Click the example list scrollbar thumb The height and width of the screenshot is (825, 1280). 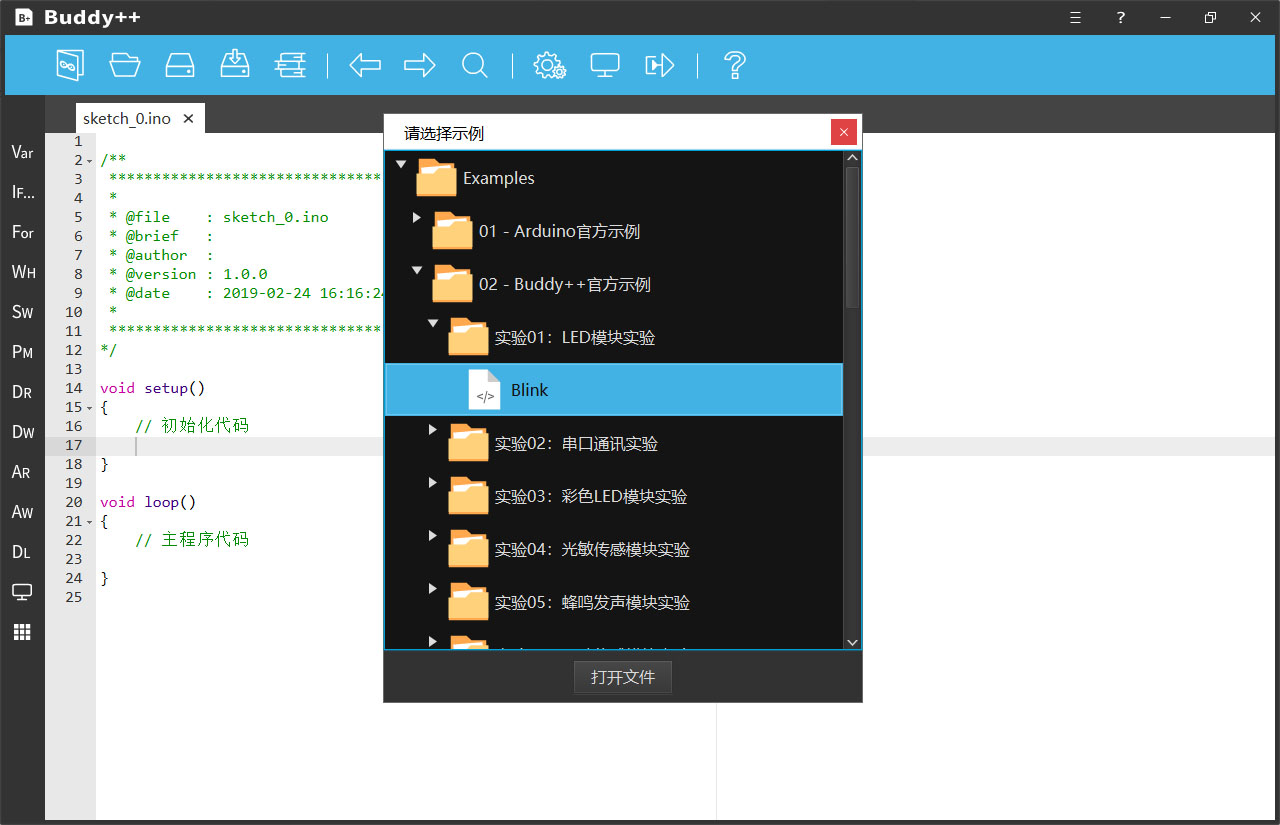pyautogui.click(x=852, y=237)
